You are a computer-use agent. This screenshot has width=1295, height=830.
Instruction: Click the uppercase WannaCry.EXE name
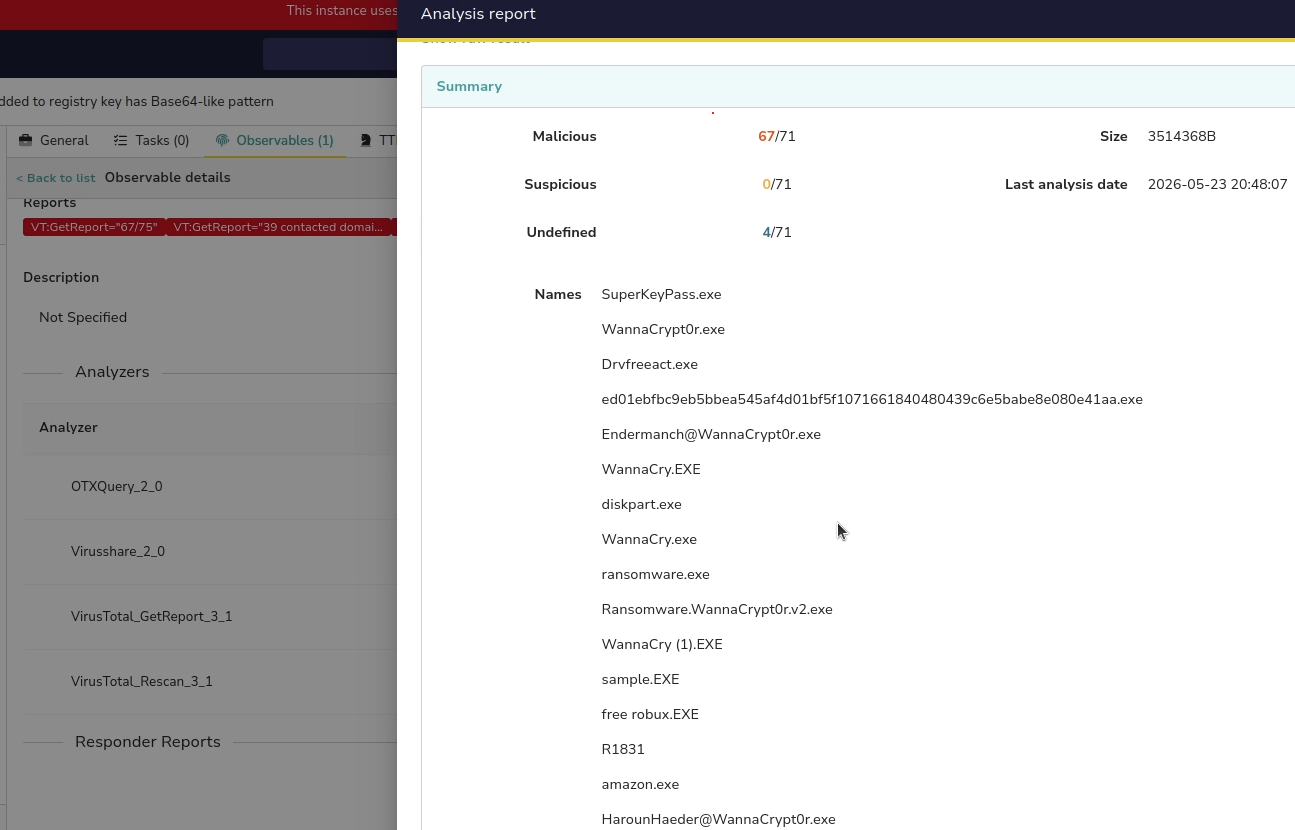coord(651,469)
